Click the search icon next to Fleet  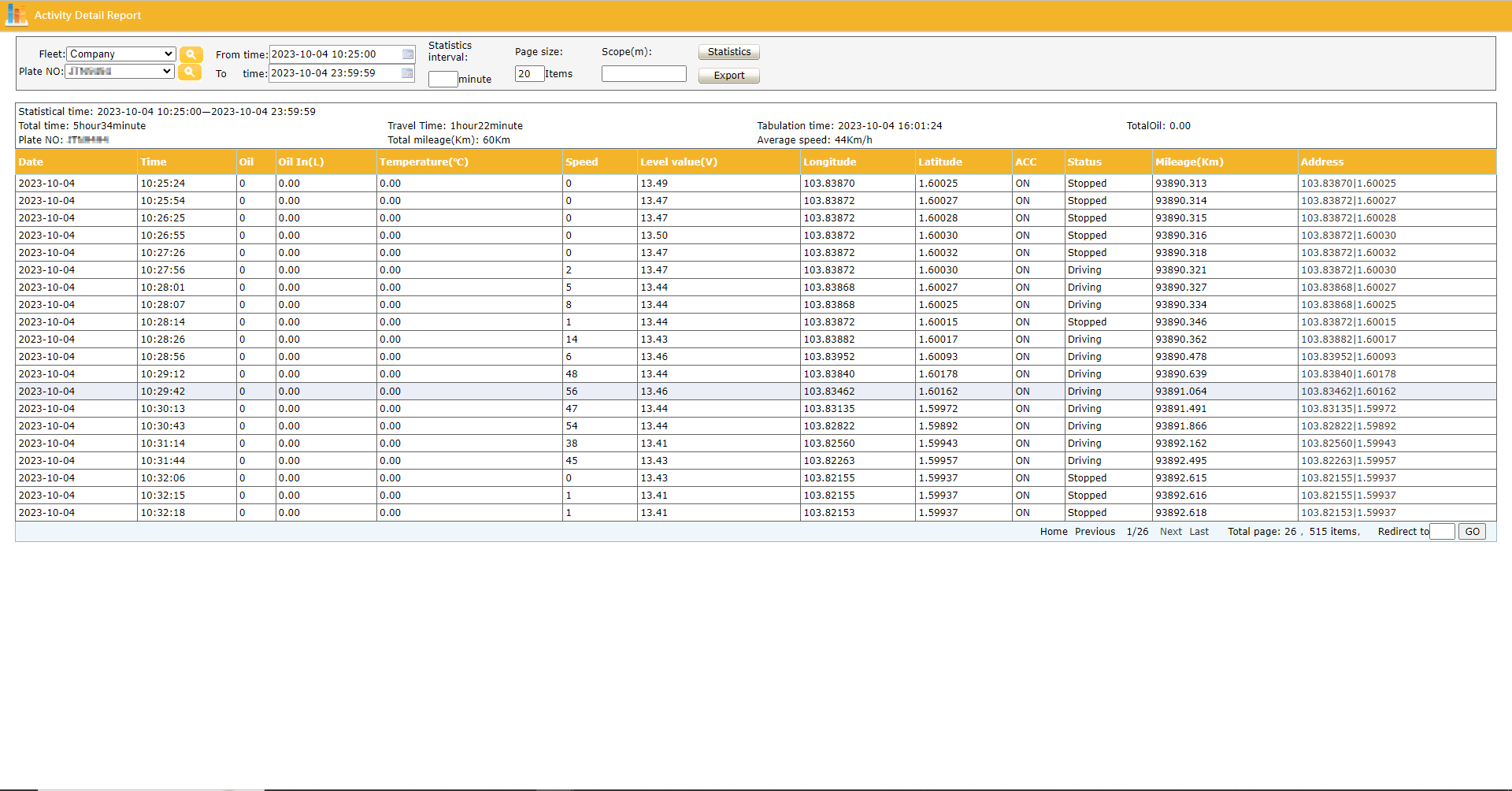coord(191,54)
